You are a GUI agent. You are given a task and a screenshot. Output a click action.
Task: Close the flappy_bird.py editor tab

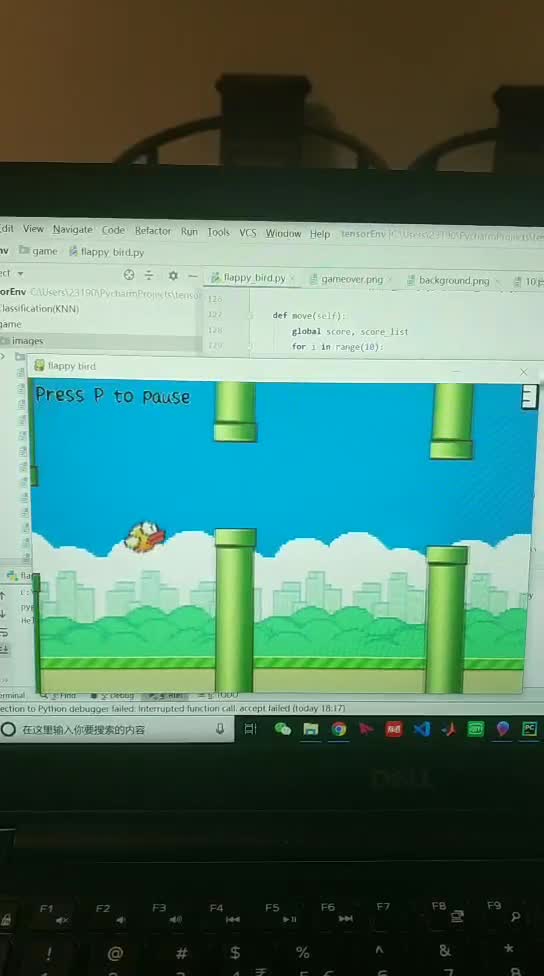pos(293,278)
